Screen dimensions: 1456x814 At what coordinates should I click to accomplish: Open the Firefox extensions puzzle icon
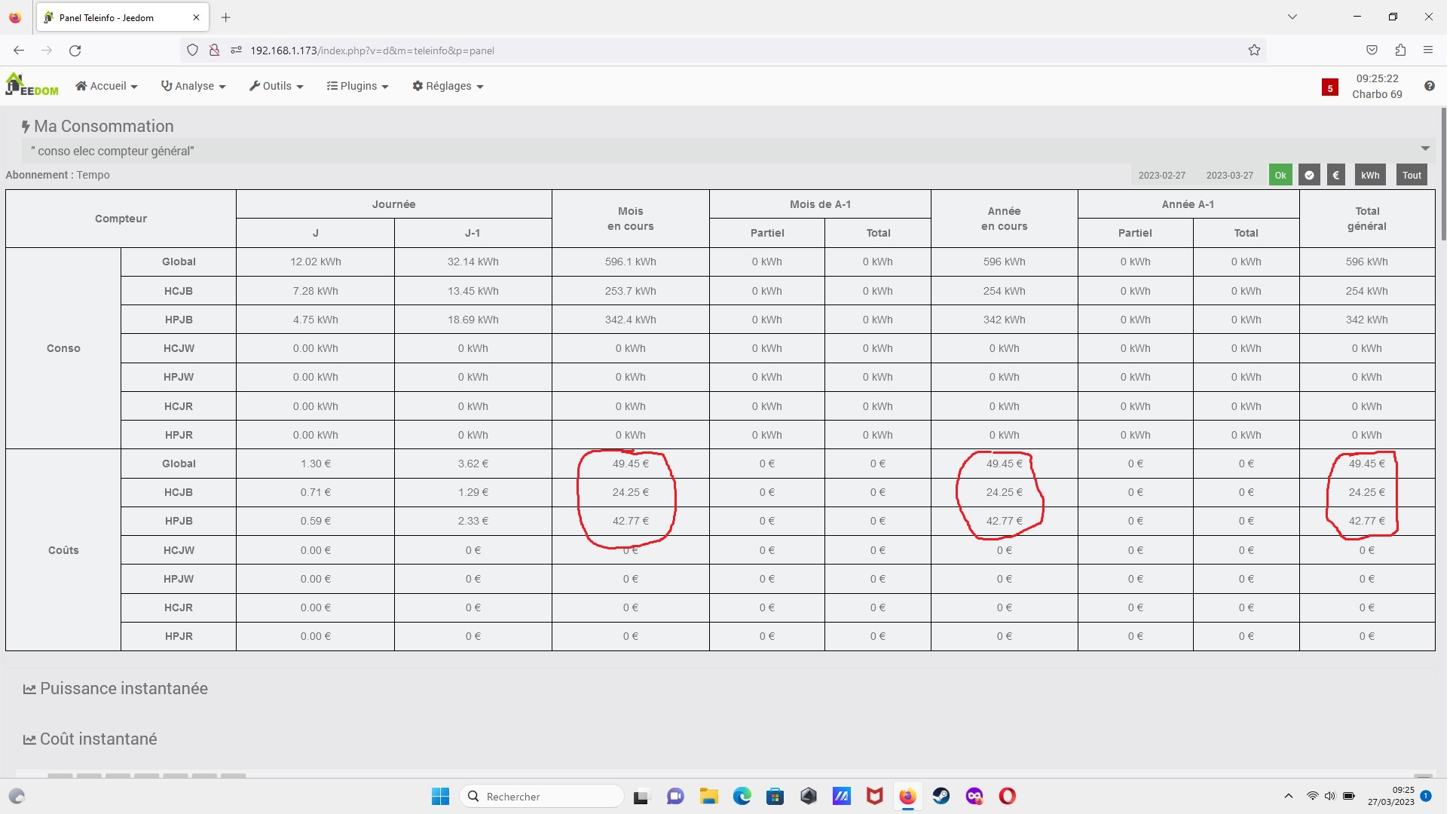[x=1400, y=50]
